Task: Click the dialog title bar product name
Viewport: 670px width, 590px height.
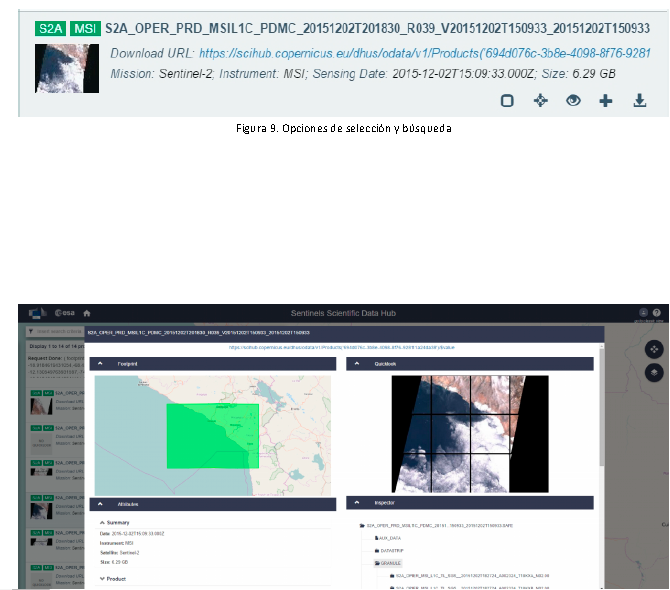Action: click(199, 332)
